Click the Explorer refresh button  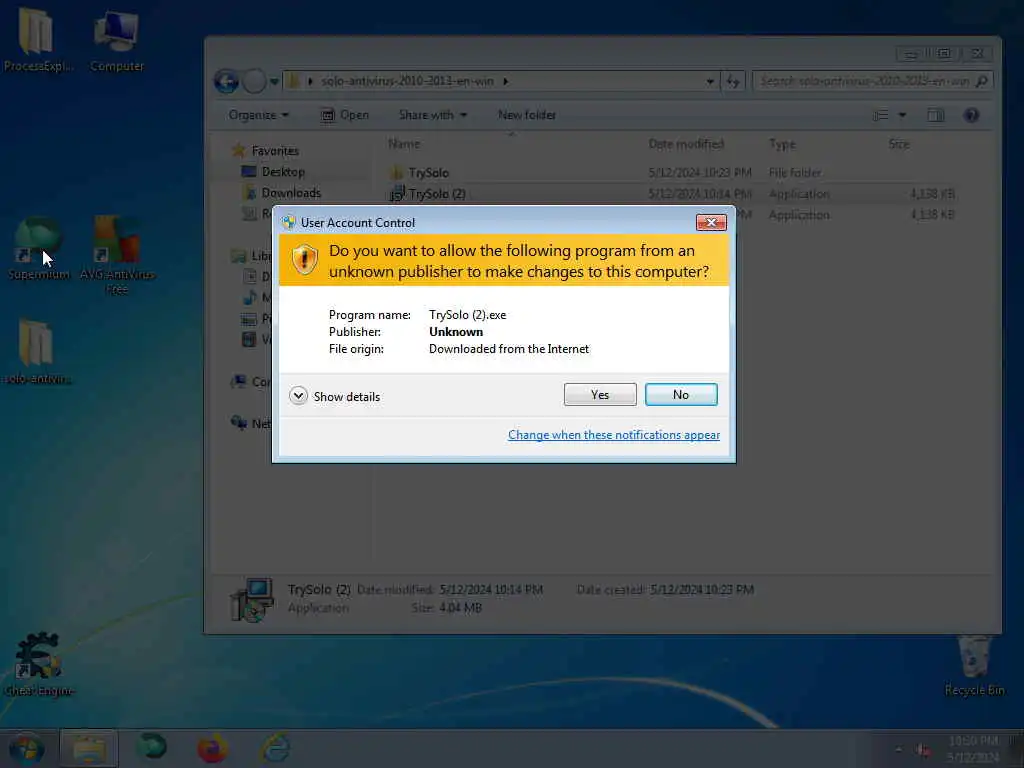733,82
